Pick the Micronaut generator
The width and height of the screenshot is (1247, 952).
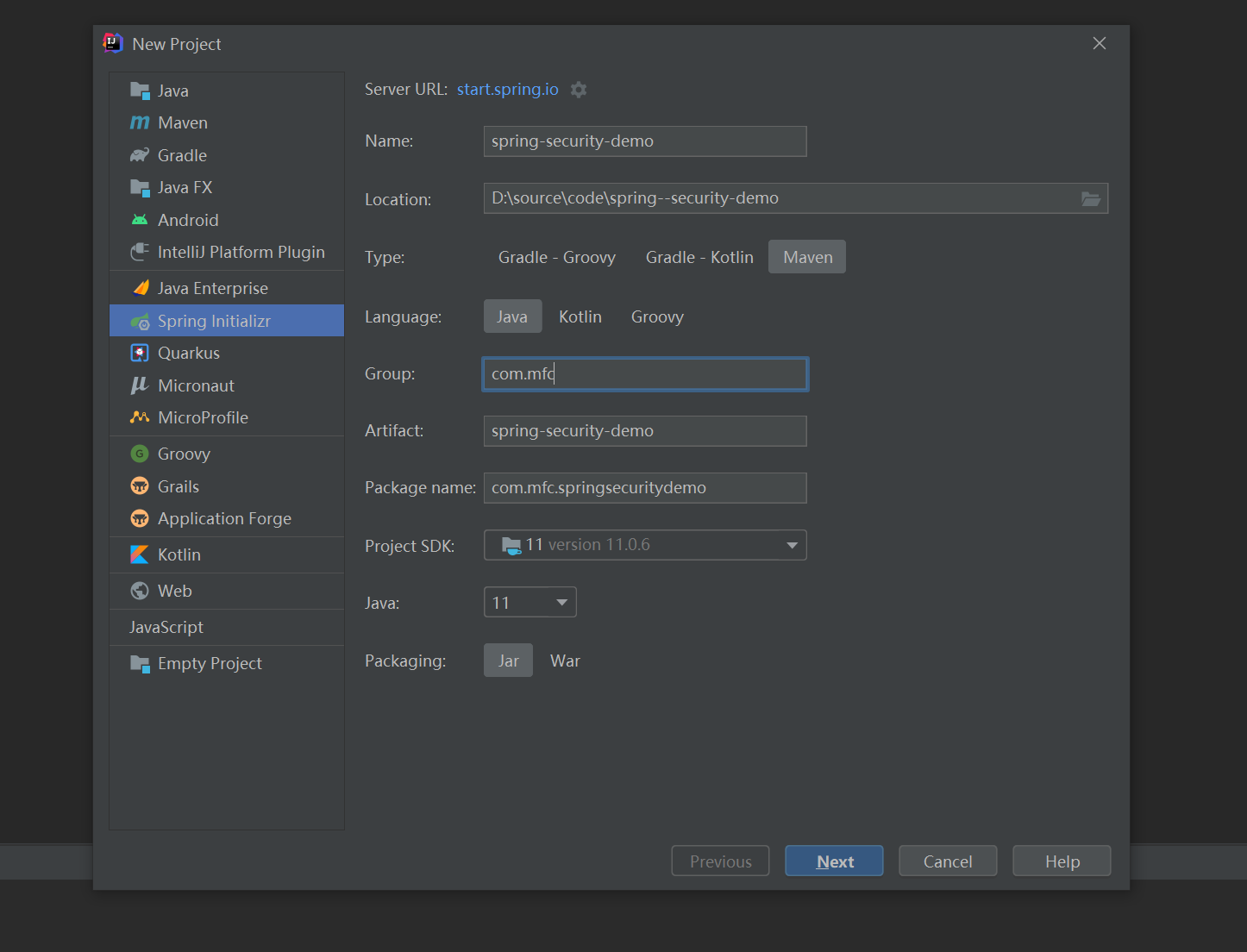(227, 385)
